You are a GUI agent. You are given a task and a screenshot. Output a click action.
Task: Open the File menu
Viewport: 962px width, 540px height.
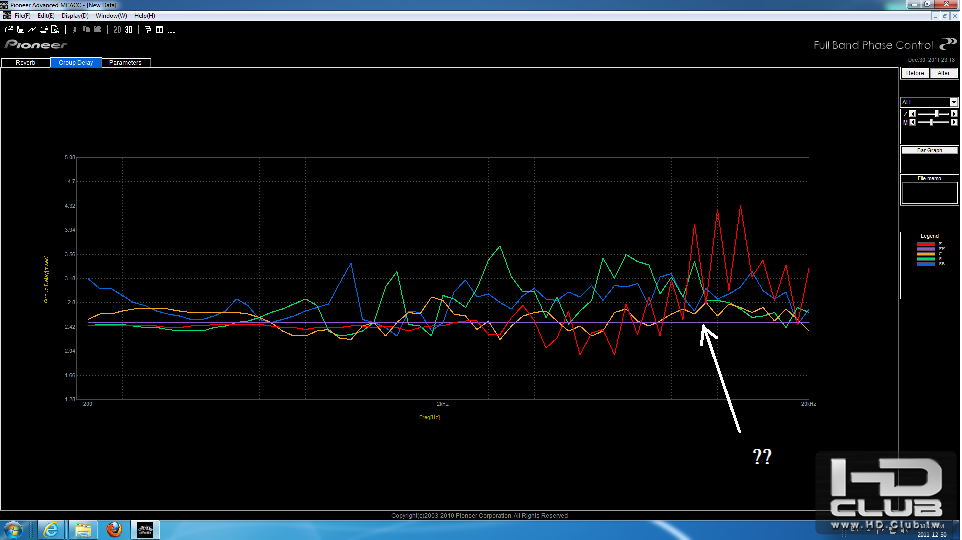tap(22, 16)
